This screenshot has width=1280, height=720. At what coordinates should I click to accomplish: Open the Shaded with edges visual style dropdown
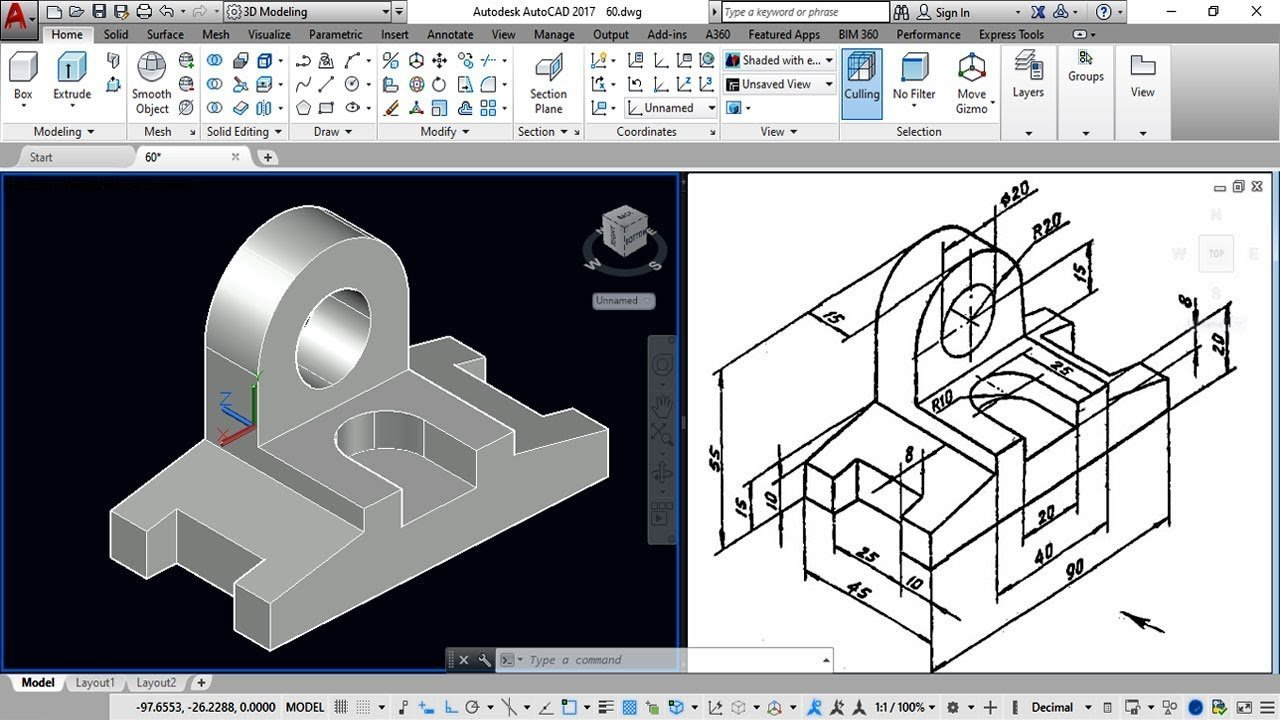coord(779,60)
